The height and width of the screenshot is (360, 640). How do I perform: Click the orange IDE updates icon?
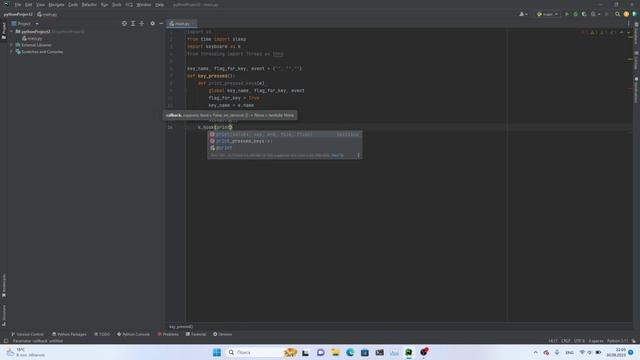point(626,14)
